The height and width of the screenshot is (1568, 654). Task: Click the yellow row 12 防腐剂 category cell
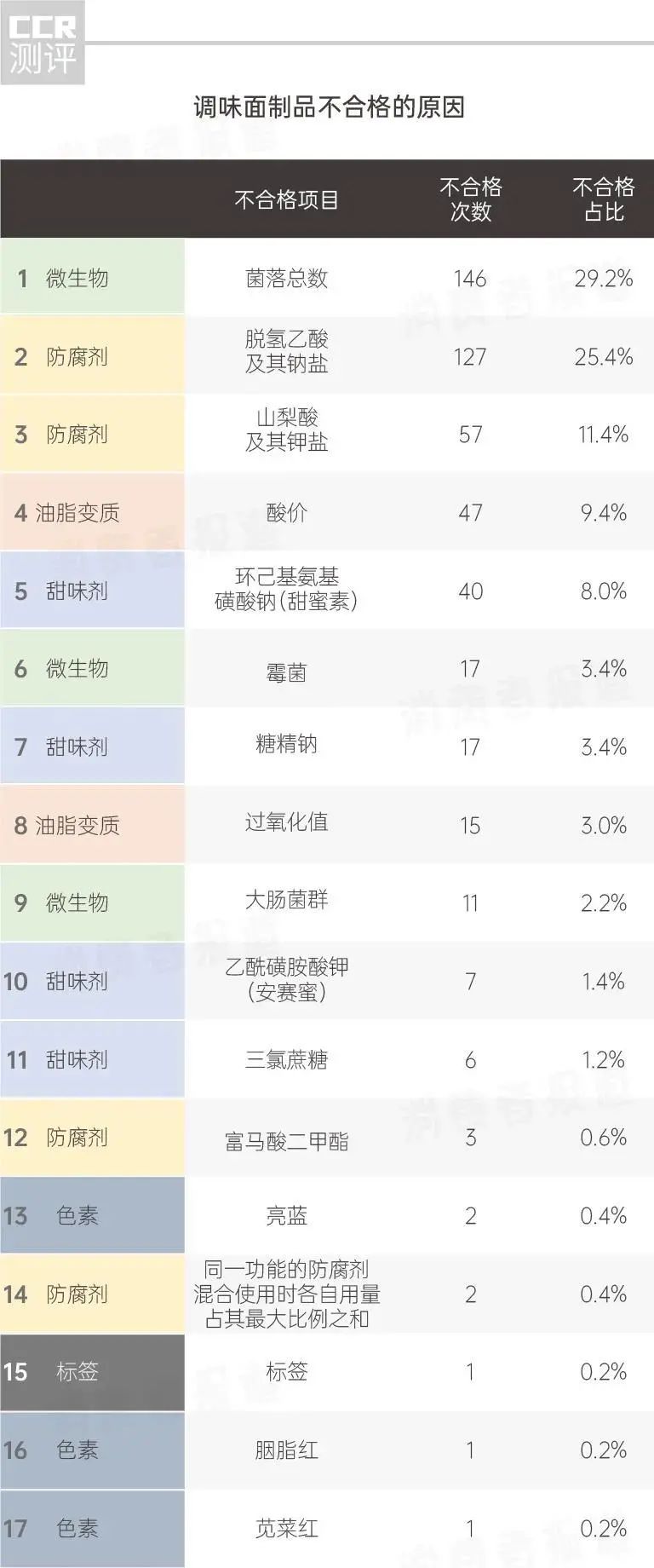(x=92, y=1138)
